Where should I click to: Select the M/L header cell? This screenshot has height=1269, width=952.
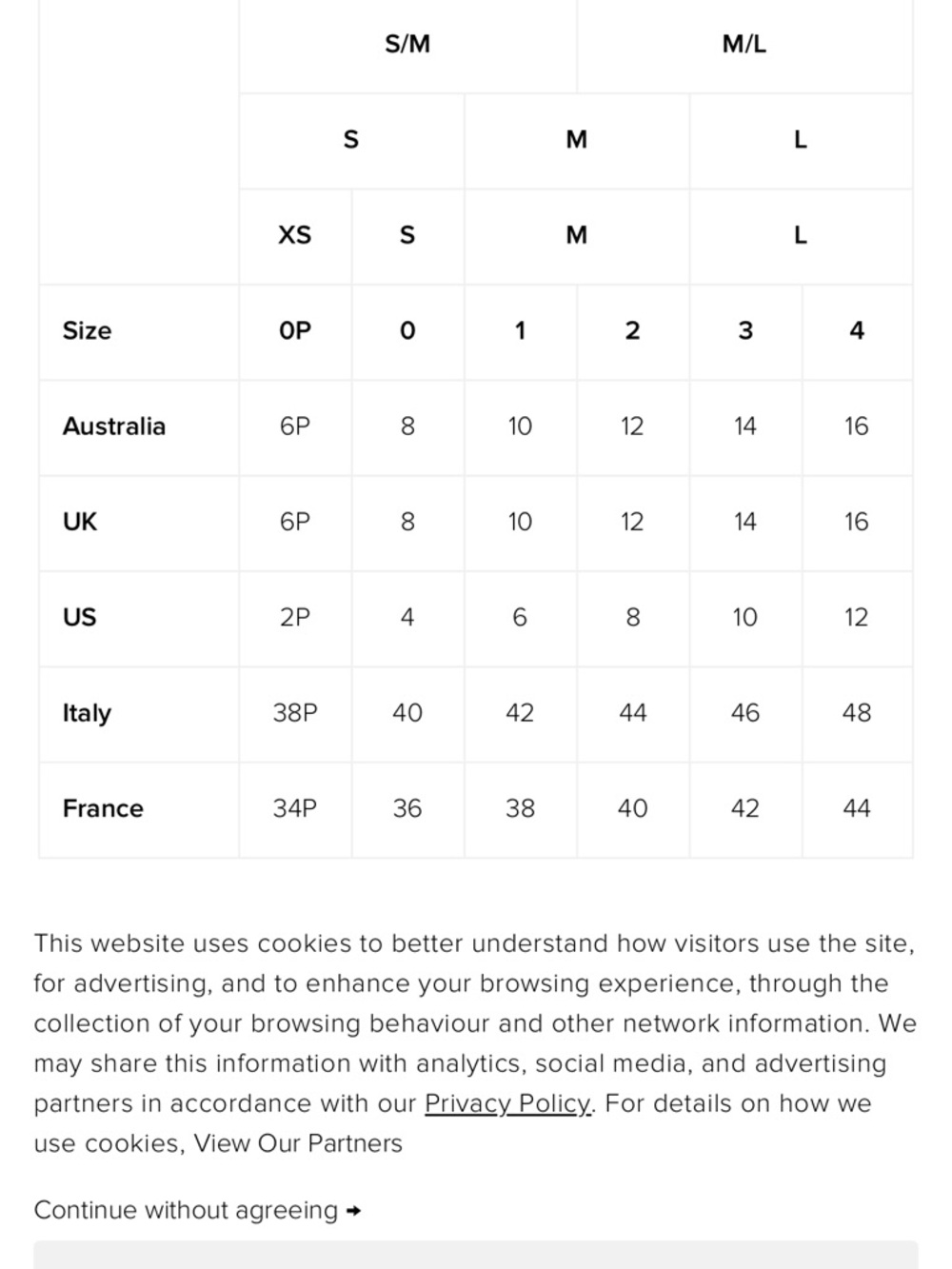coord(744,45)
